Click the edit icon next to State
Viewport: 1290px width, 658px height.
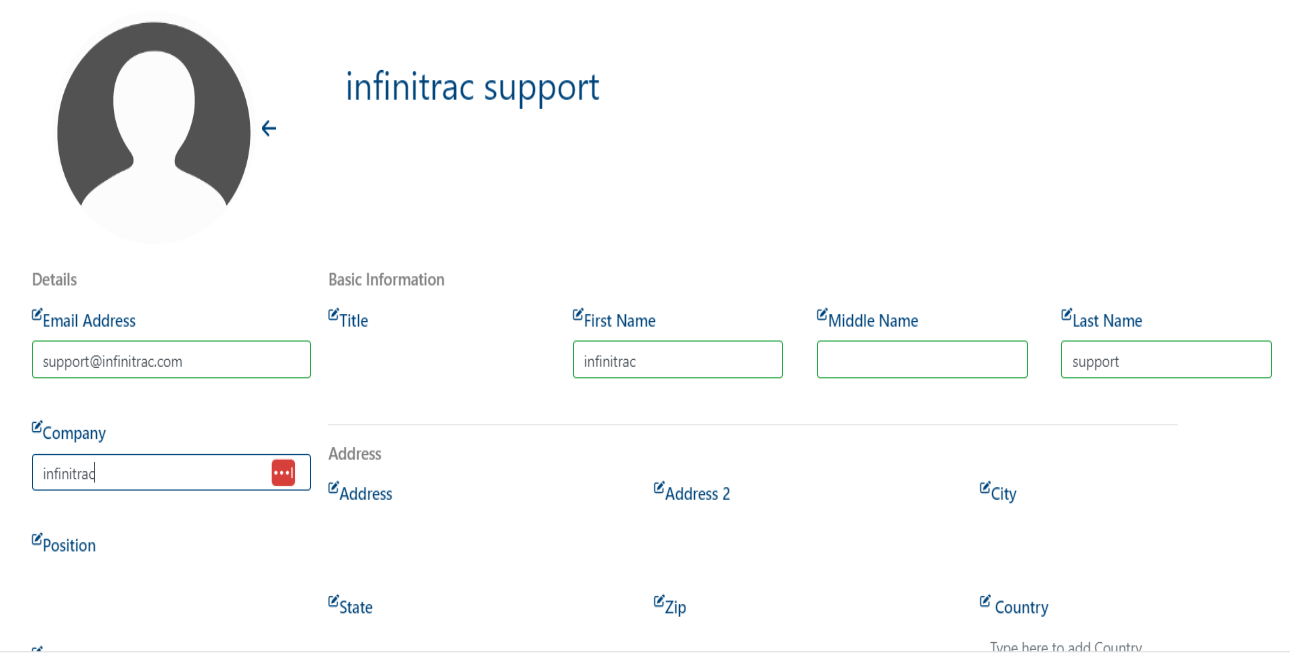click(x=334, y=601)
